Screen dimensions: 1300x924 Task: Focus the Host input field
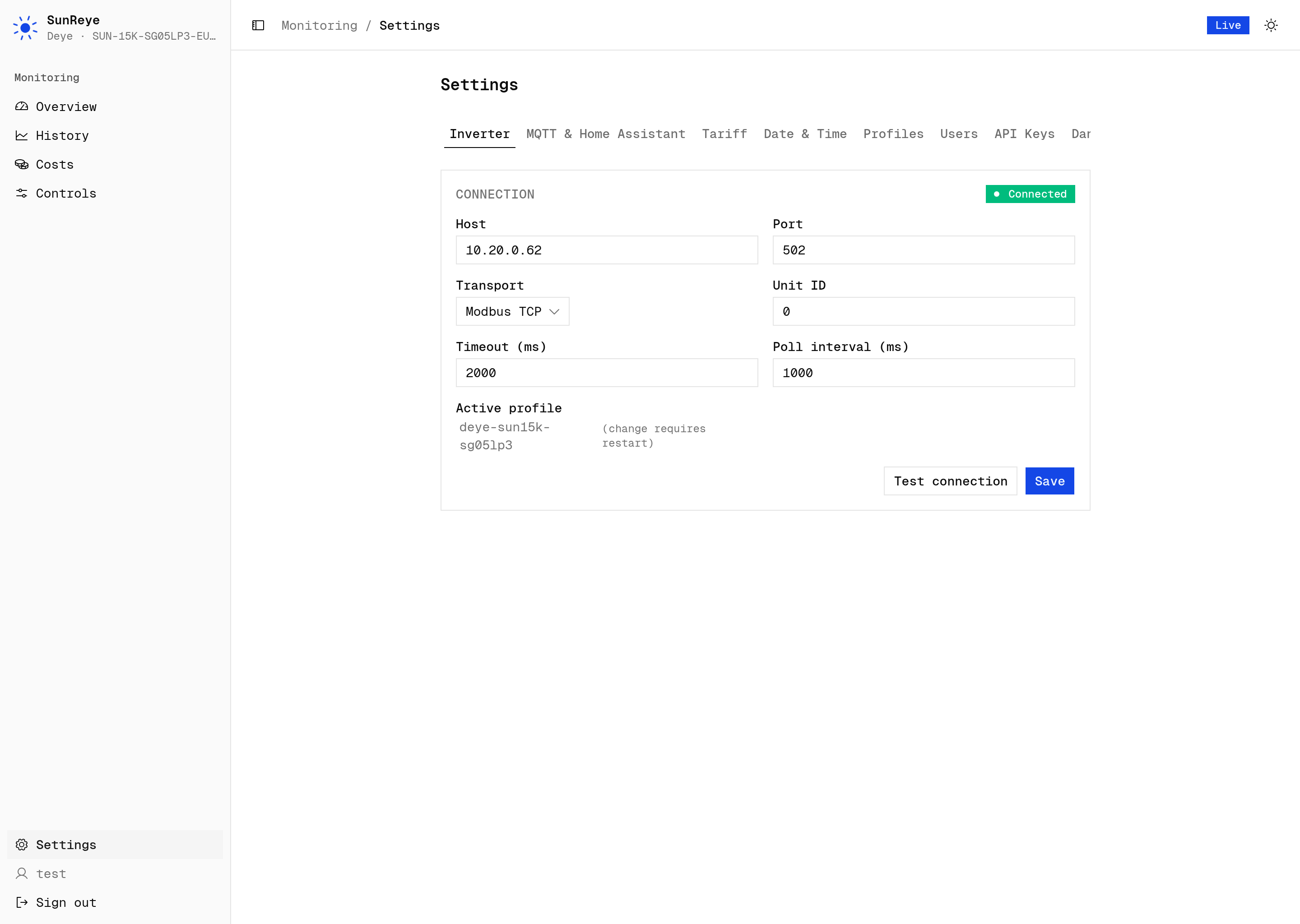(x=607, y=250)
